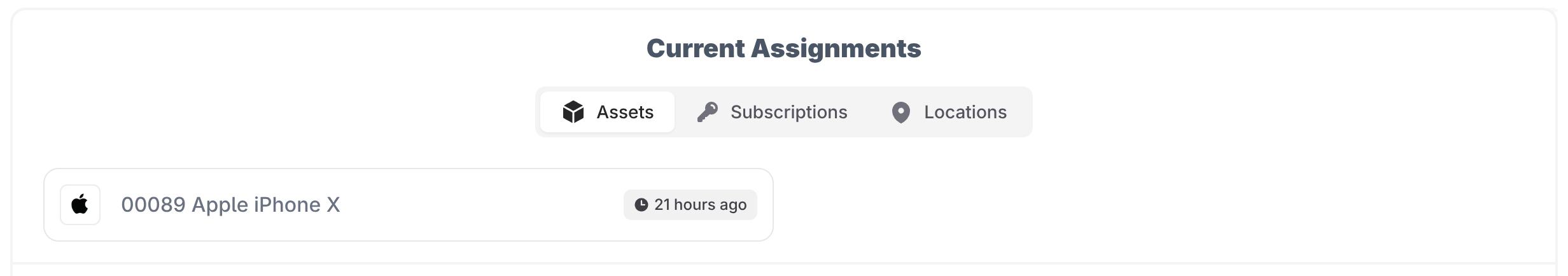Click the Current Assignments heading
1568x276 pixels.
[783, 48]
